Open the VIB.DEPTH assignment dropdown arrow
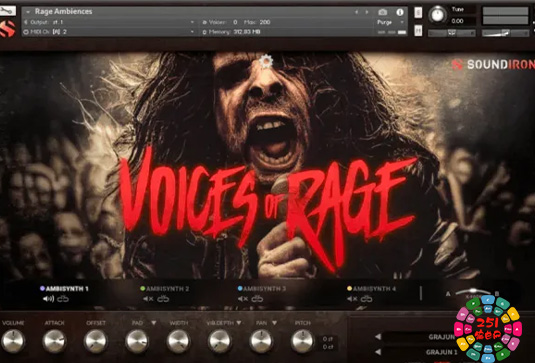 (x=238, y=323)
